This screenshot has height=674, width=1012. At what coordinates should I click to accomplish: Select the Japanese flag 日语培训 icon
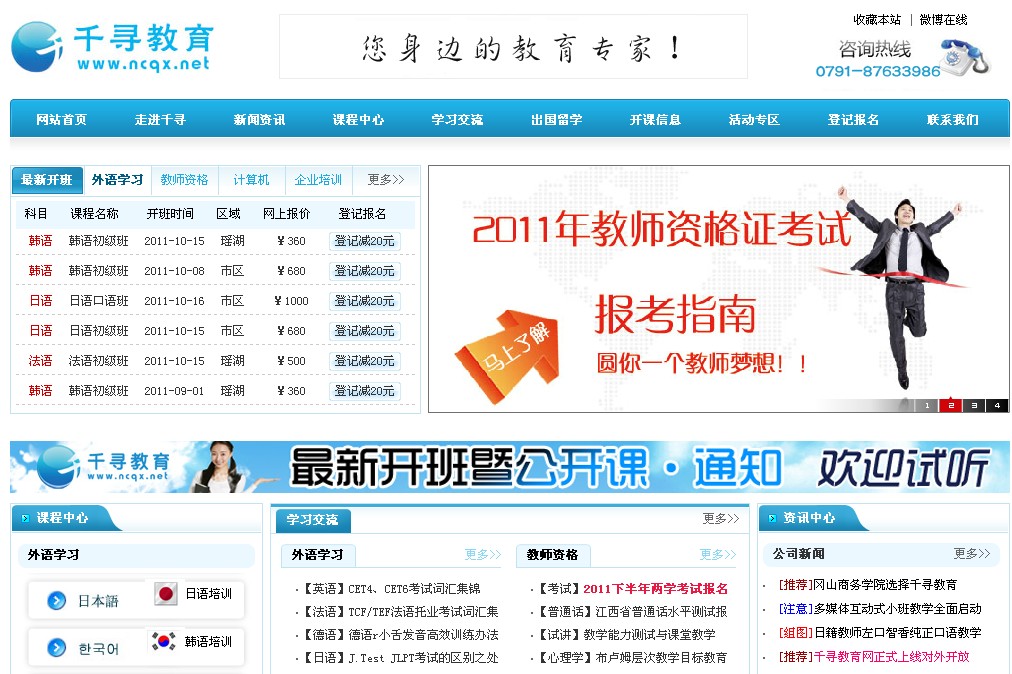coord(166,594)
